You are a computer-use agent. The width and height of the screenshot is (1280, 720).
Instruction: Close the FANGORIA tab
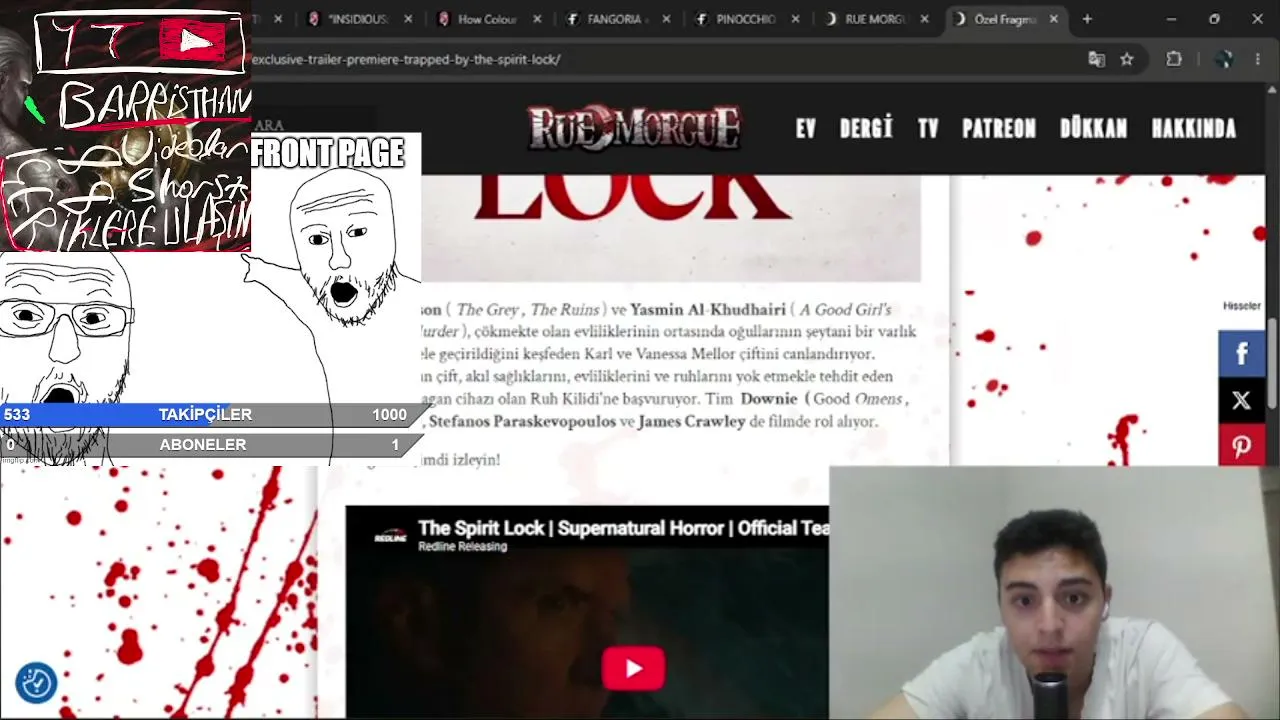(x=666, y=19)
